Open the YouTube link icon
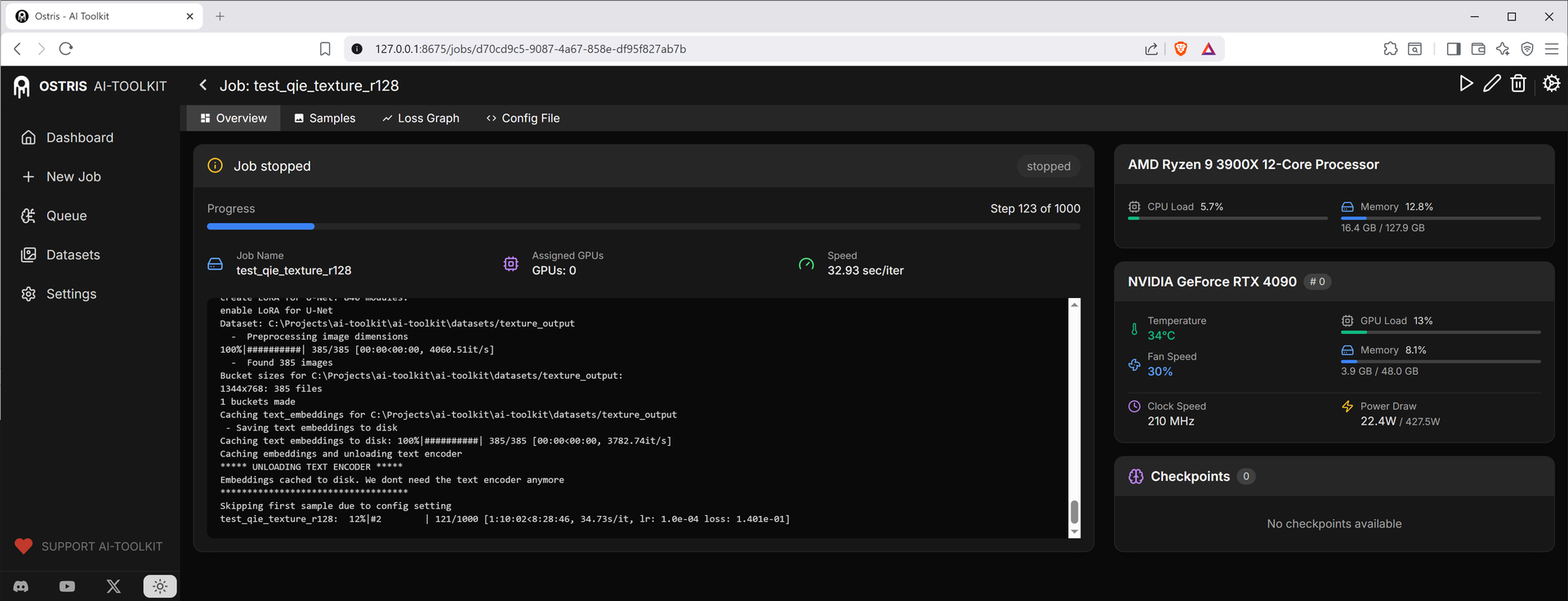This screenshot has height=601, width=1568. point(67,586)
